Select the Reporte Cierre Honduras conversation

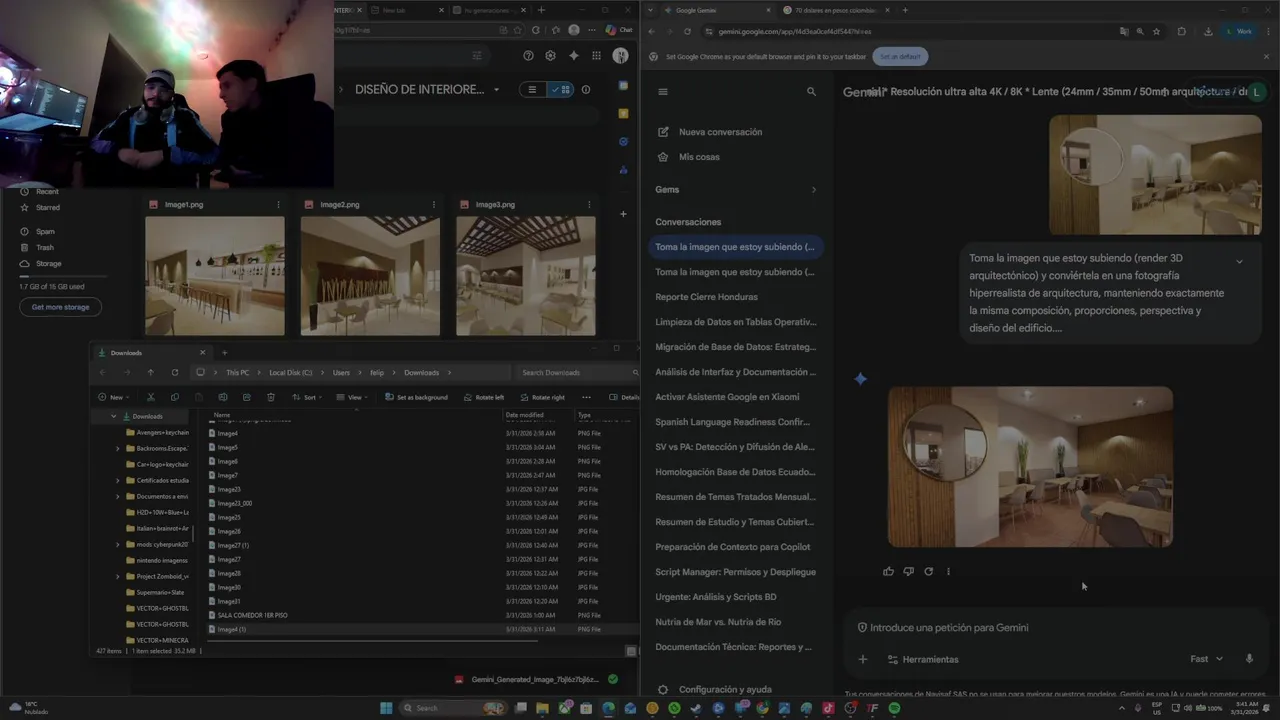click(x=706, y=297)
